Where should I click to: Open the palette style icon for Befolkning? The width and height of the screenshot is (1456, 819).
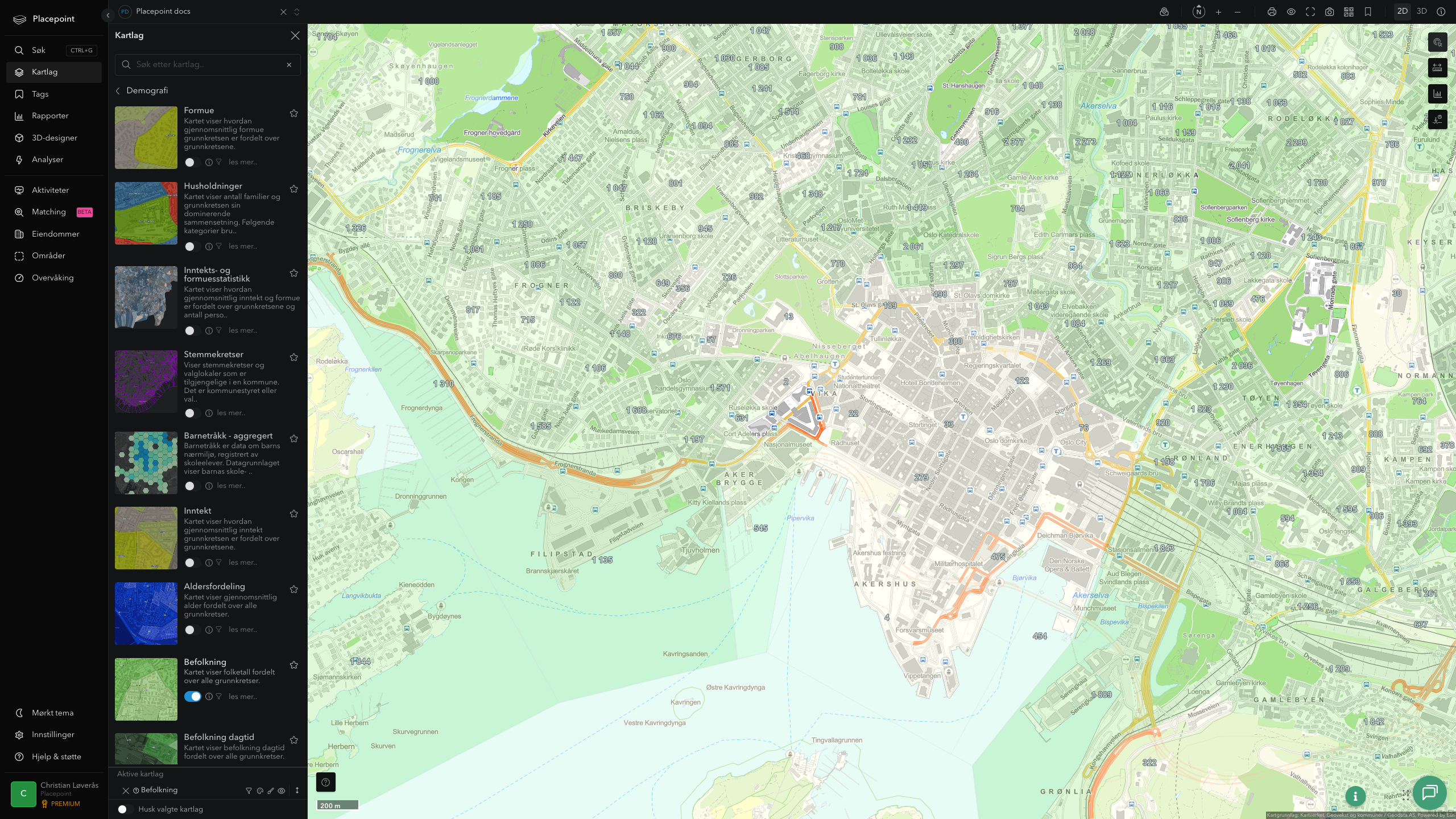[x=260, y=791]
